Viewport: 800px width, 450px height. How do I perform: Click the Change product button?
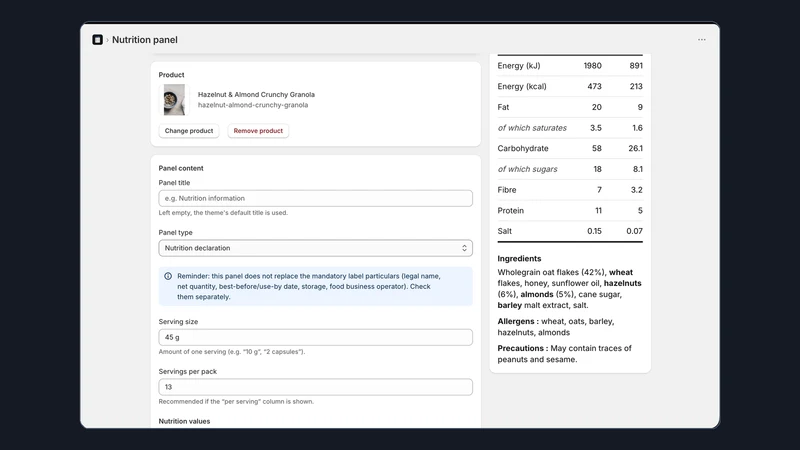point(189,131)
